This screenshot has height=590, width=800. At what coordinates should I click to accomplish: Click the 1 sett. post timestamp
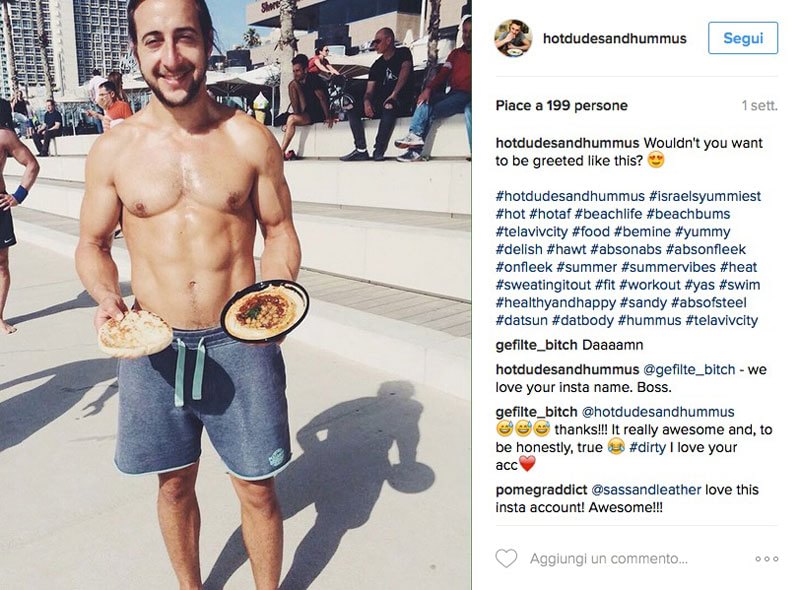(760, 106)
